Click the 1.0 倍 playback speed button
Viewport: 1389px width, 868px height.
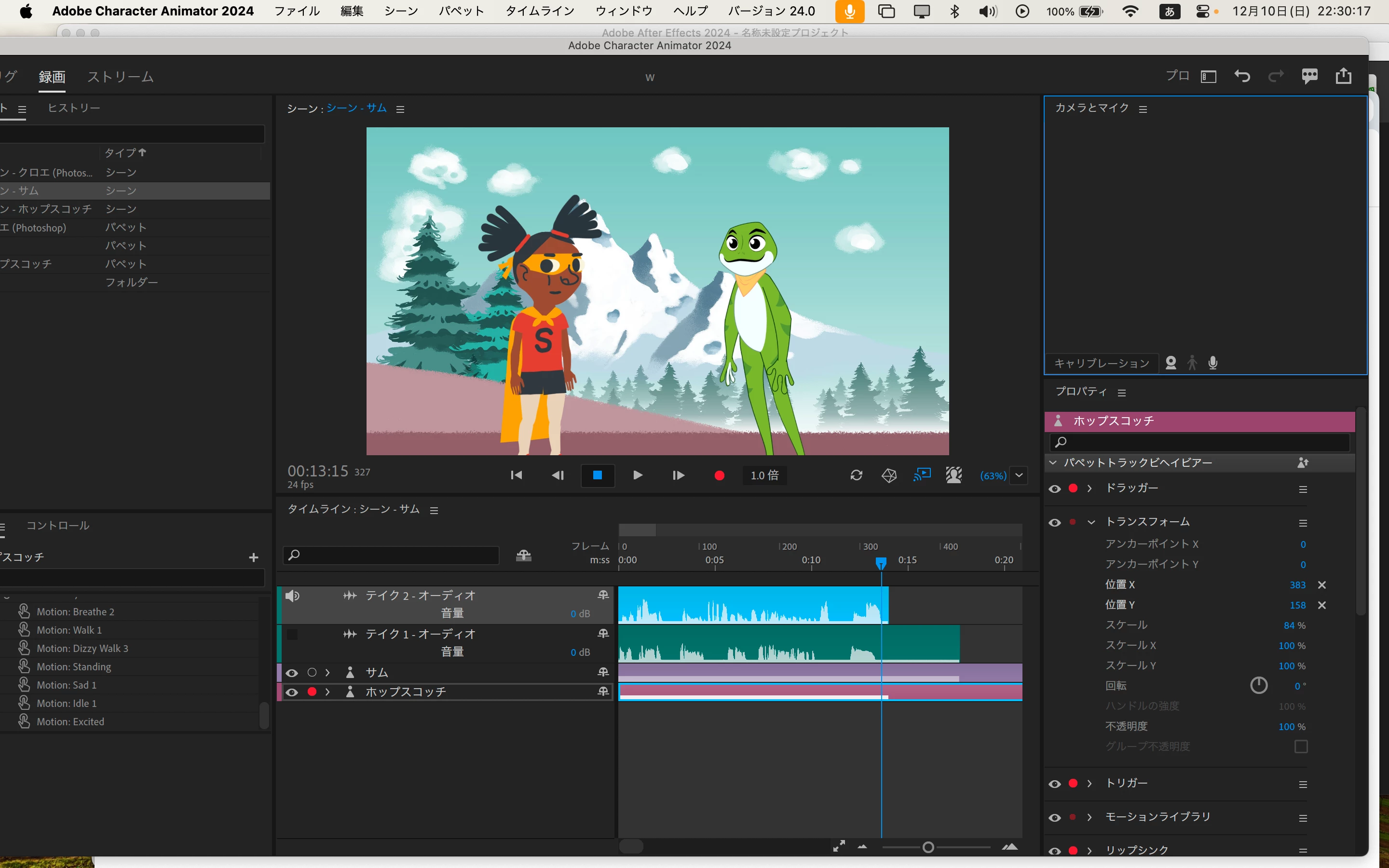pyautogui.click(x=764, y=475)
